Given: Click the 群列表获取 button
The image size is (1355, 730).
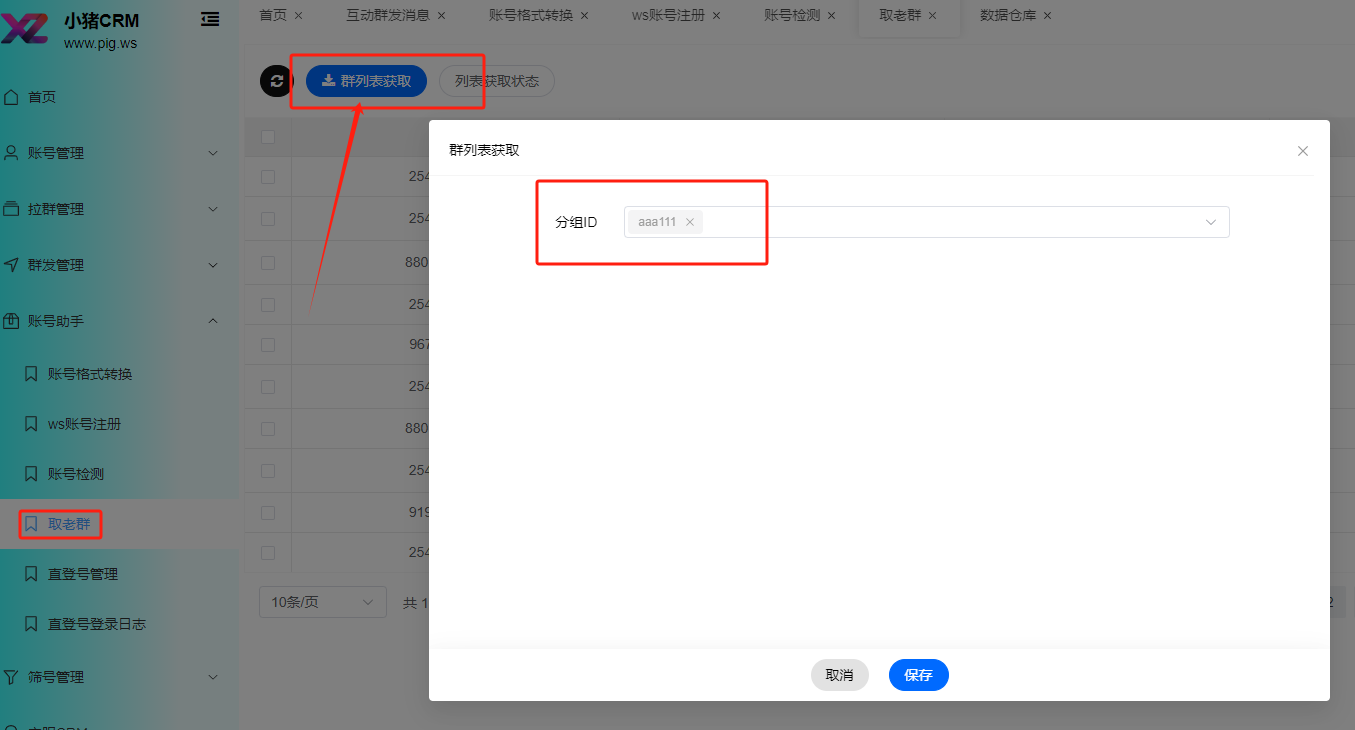Looking at the screenshot, I should point(366,81).
